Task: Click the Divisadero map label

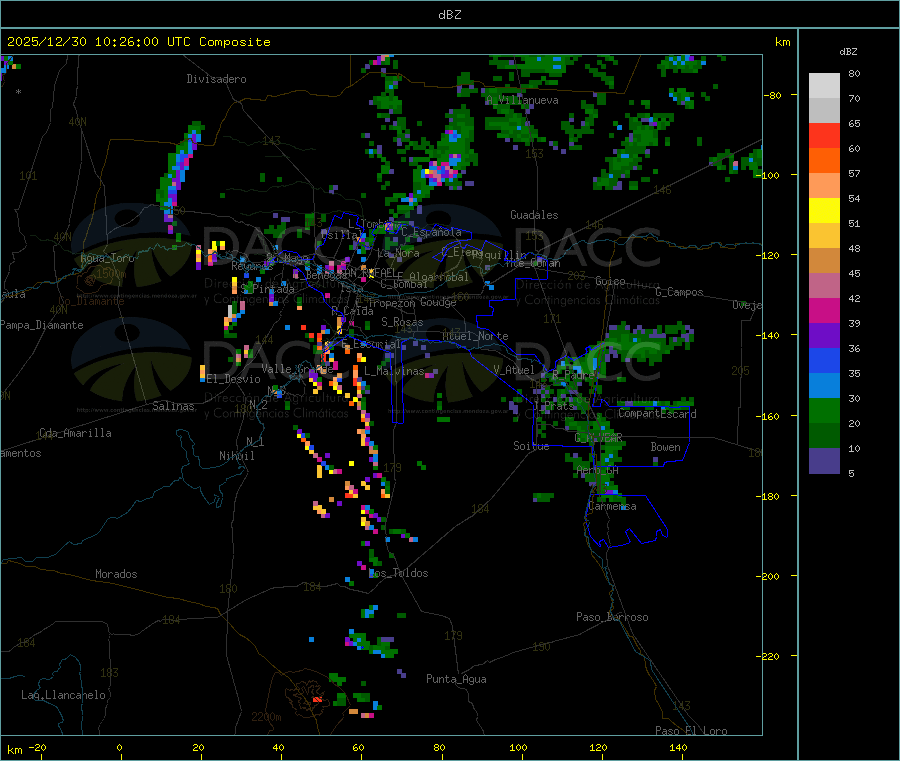Action: 216,79
